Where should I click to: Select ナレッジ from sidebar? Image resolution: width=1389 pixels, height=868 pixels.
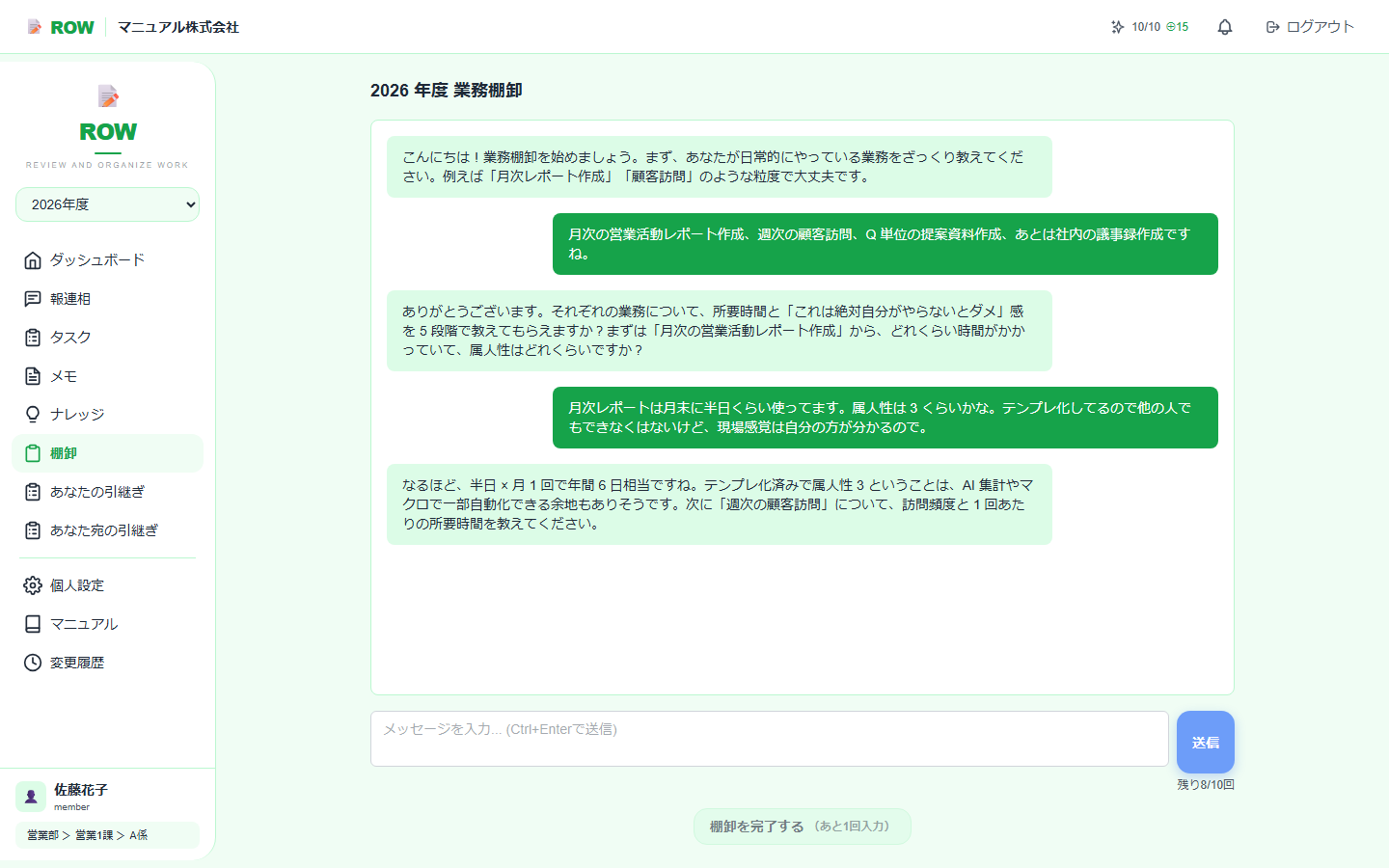(x=108, y=415)
